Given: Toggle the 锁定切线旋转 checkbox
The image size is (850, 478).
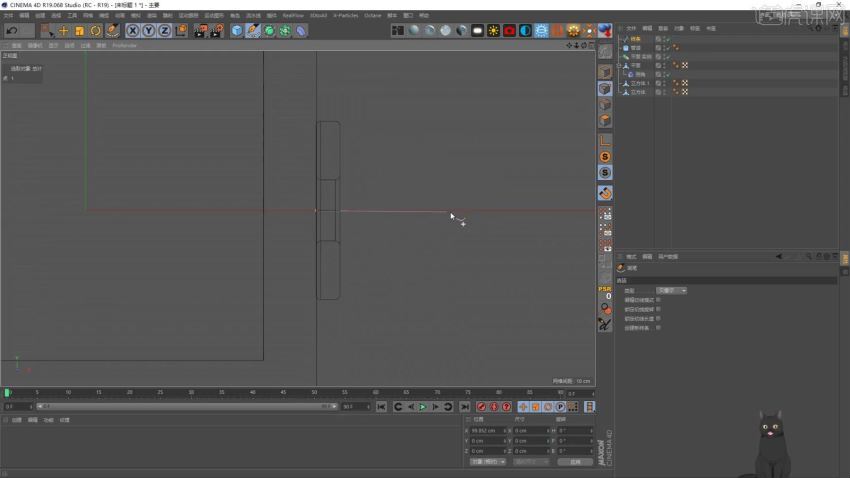Looking at the screenshot, I should (658, 309).
